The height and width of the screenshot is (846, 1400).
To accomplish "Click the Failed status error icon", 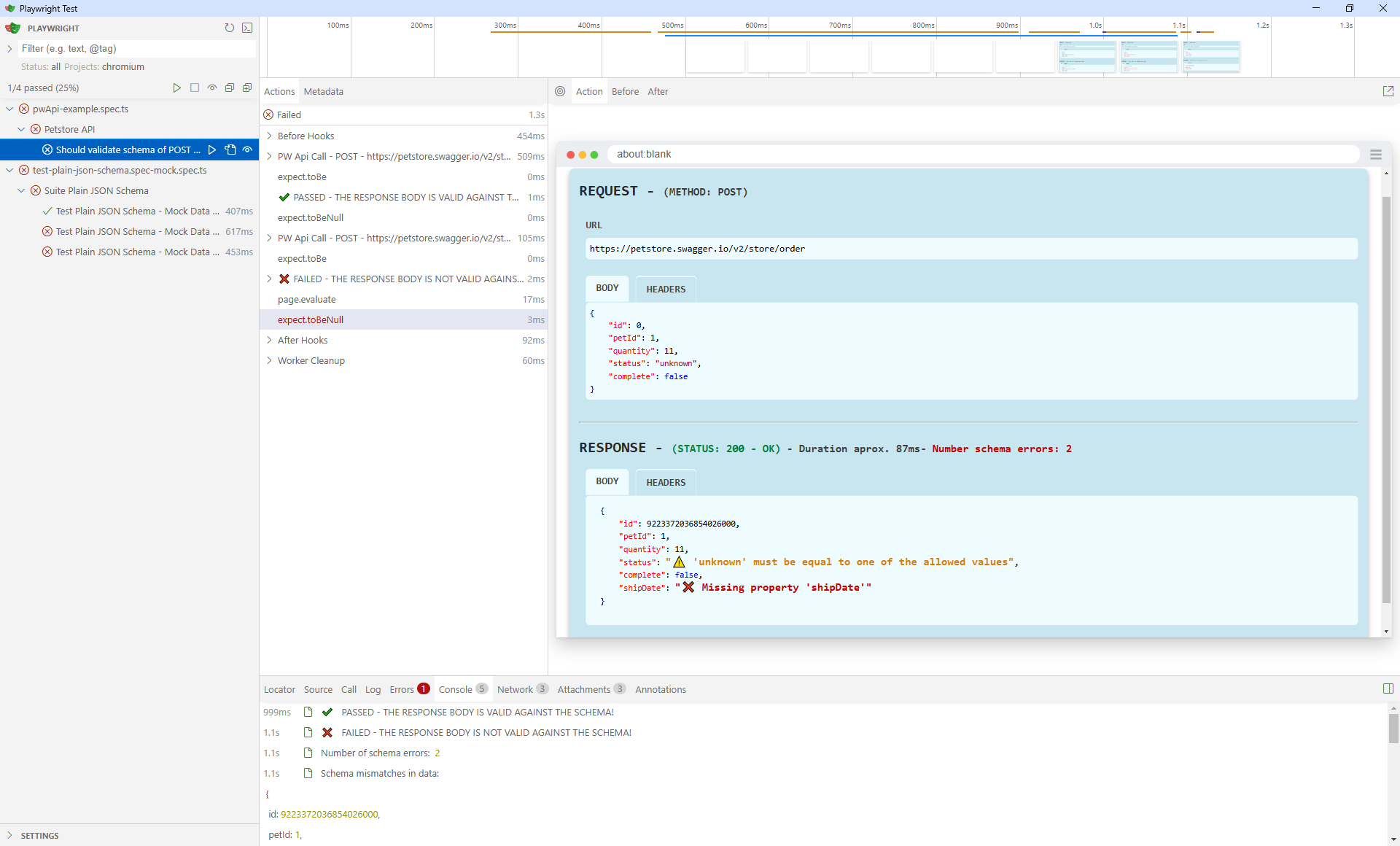I will [268, 115].
